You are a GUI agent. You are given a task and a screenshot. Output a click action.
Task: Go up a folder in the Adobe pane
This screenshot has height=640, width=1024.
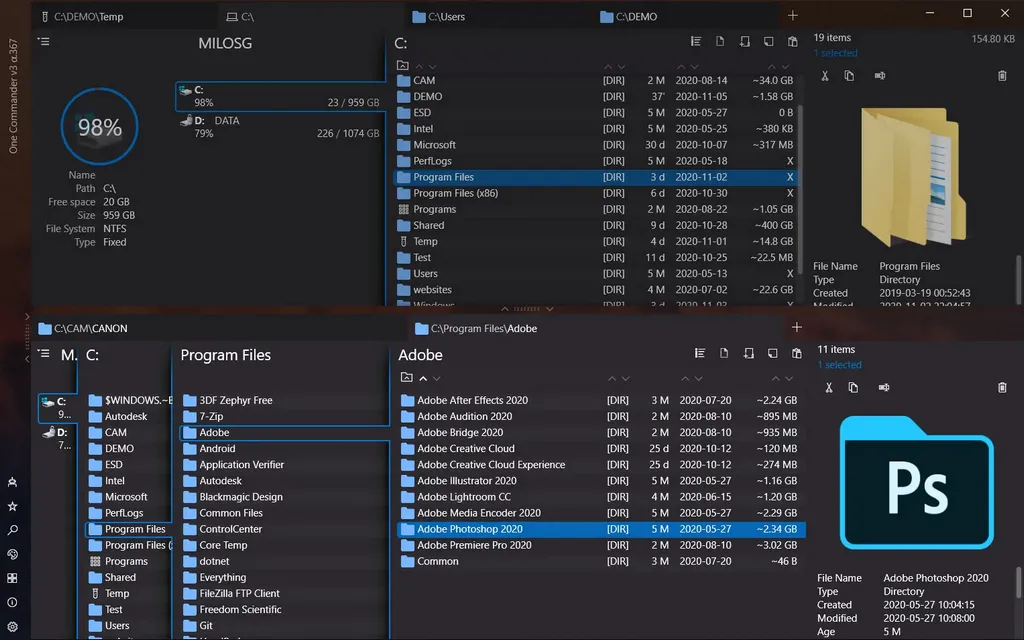(406, 377)
